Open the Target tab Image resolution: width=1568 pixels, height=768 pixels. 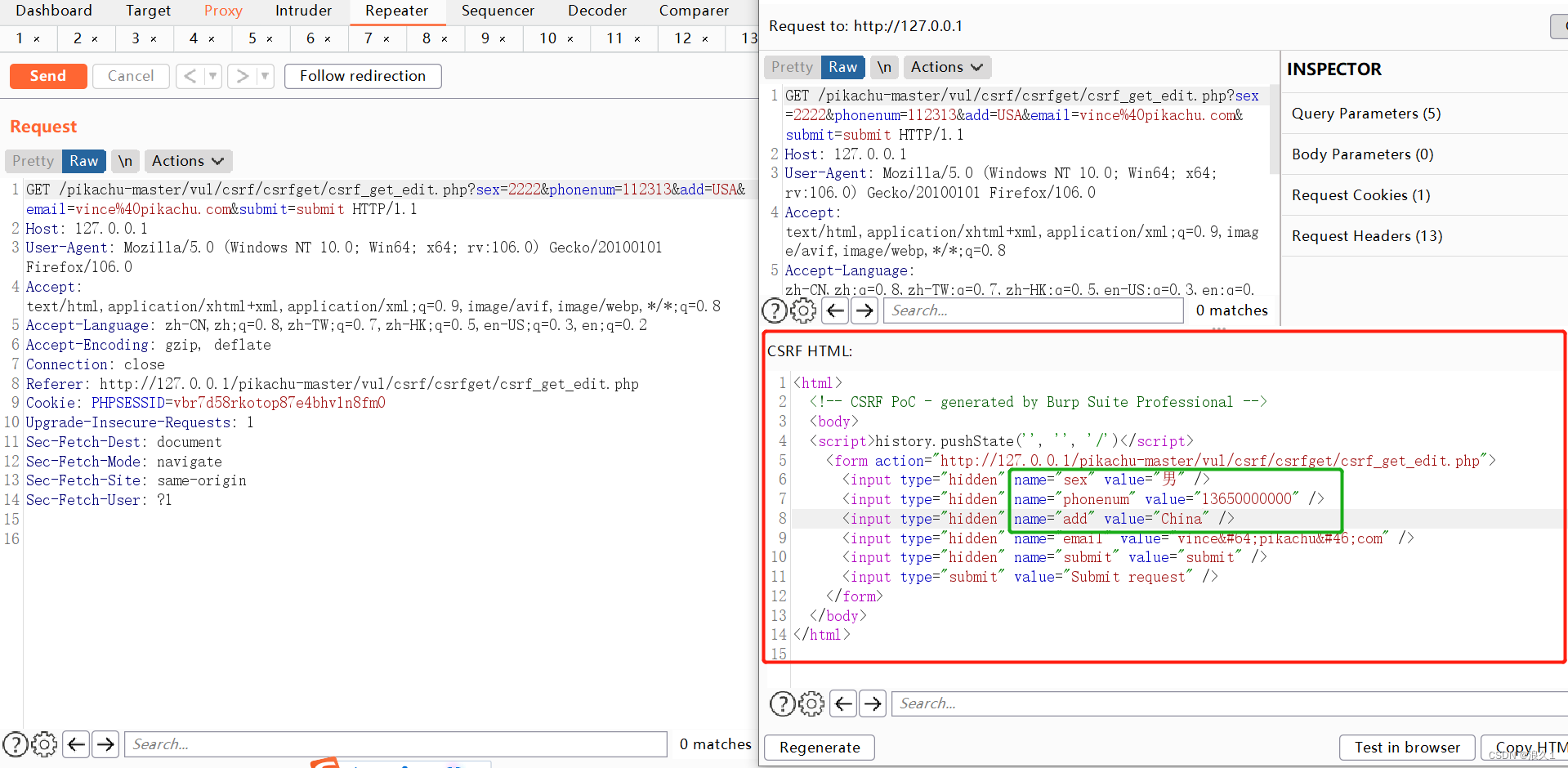148,11
